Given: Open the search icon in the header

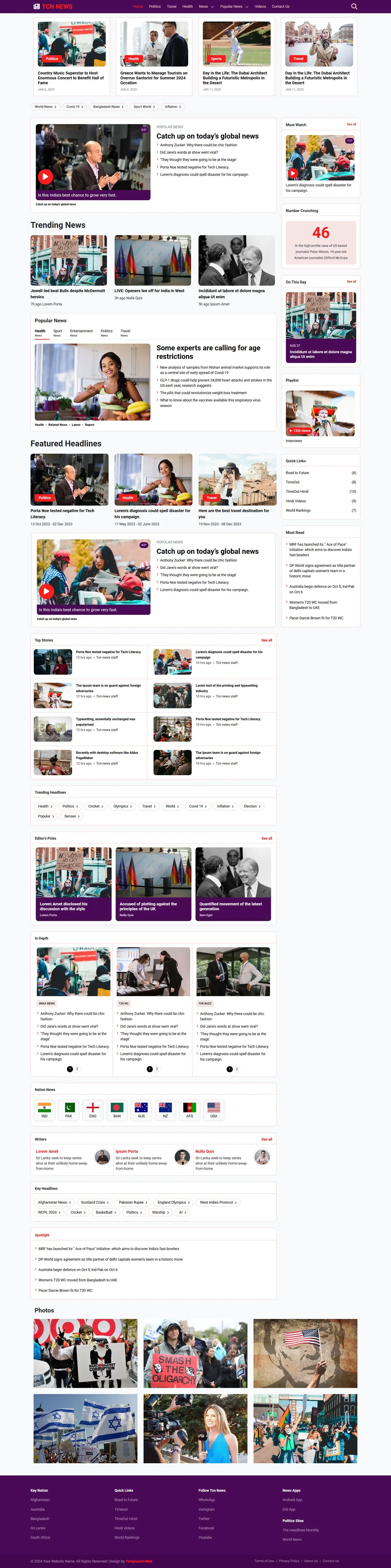Looking at the screenshot, I should click(x=354, y=7).
